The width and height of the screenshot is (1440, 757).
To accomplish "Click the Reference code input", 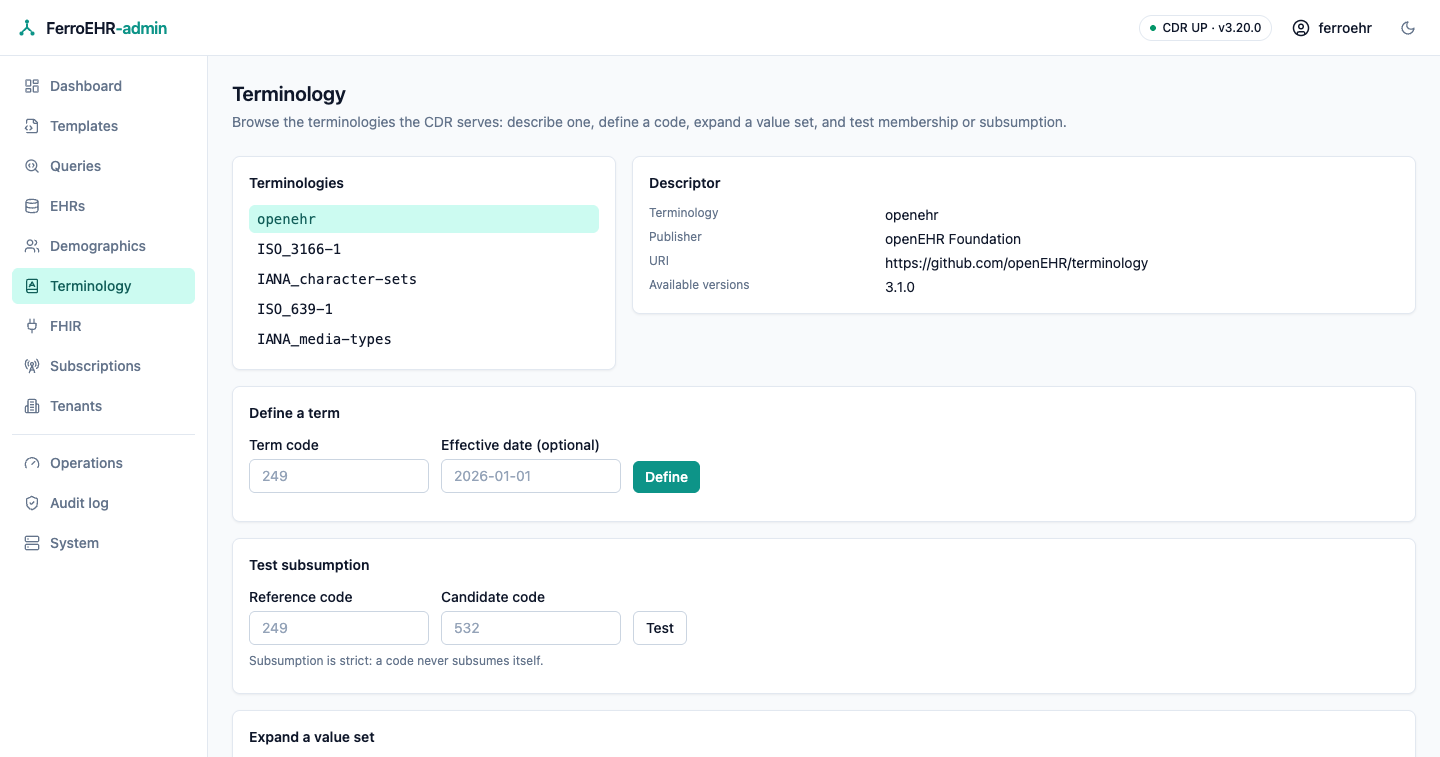I will [x=339, y=628].
